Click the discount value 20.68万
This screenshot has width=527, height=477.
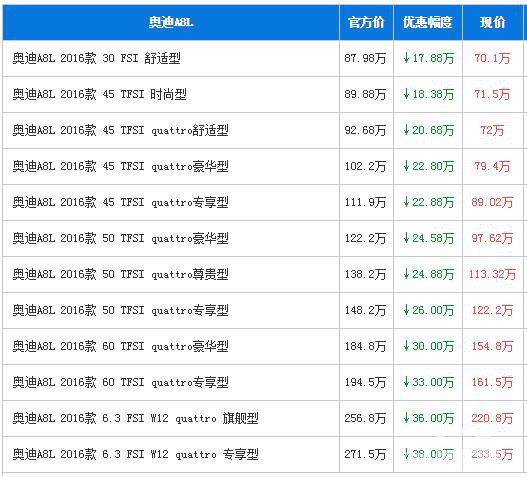[429, 130]
